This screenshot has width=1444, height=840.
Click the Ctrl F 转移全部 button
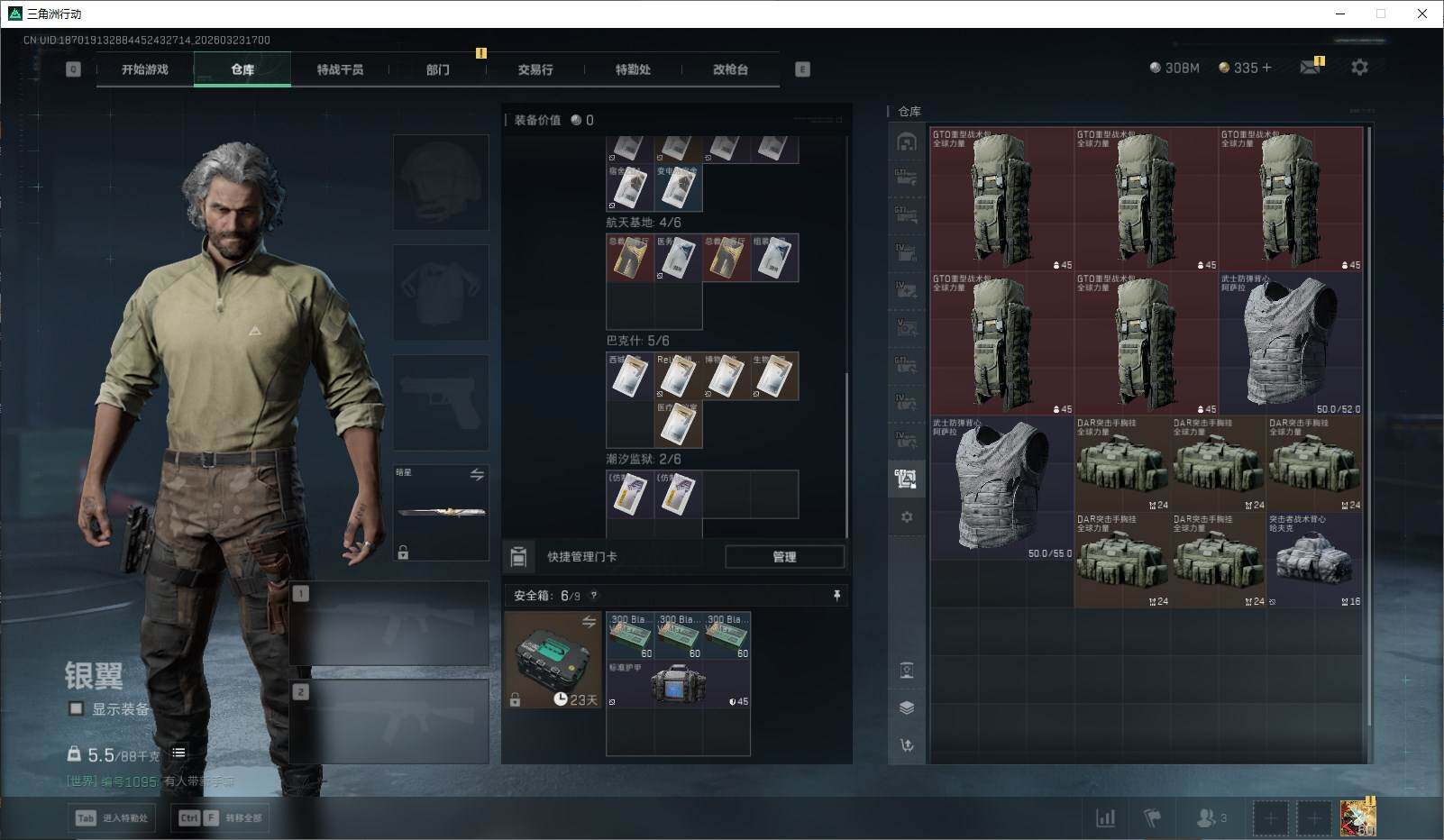click(x=221, y=817)
